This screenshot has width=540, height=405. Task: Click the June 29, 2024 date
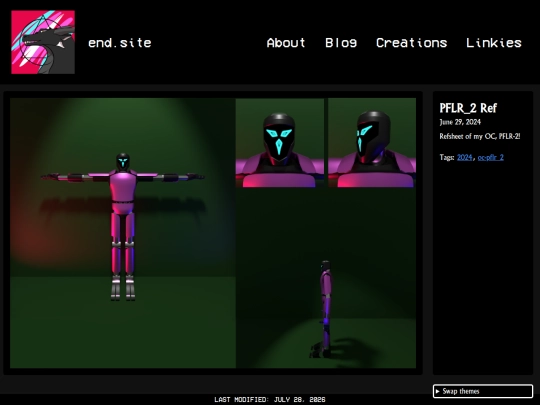[460, 122]
